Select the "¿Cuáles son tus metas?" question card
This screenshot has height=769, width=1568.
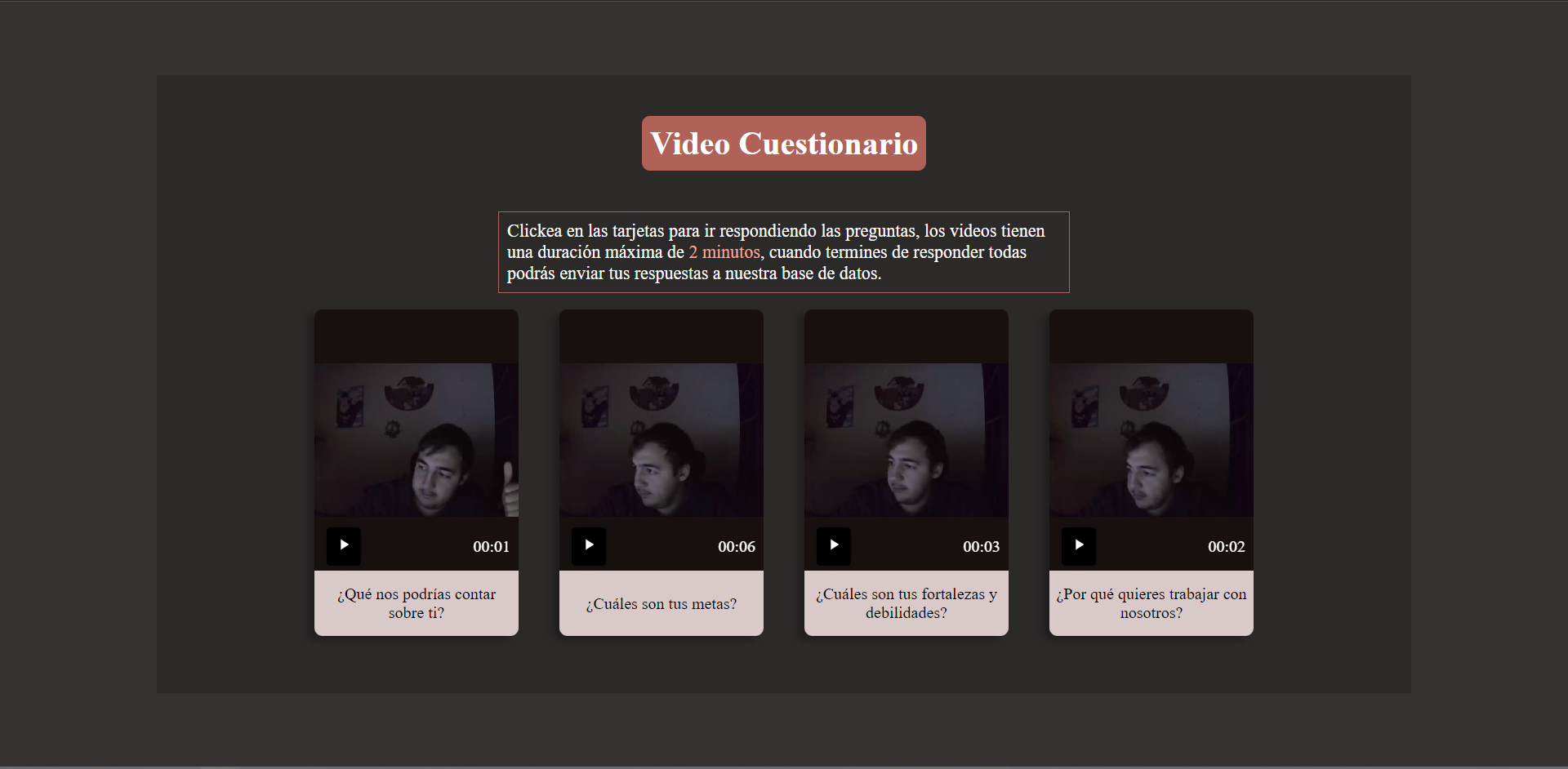(x=661, y=603)
